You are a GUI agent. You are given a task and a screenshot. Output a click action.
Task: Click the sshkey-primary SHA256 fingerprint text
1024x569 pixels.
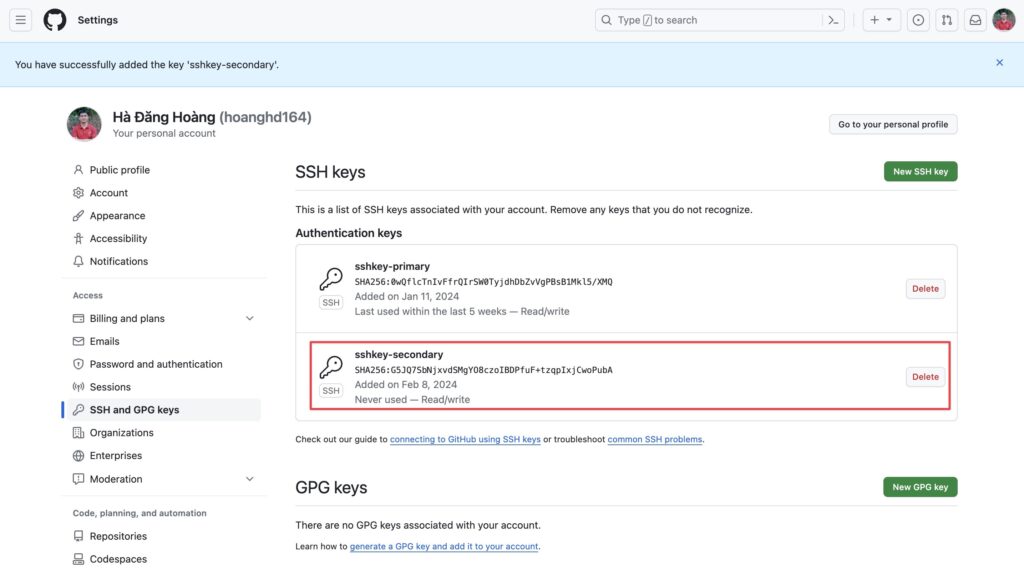(483, 282)
